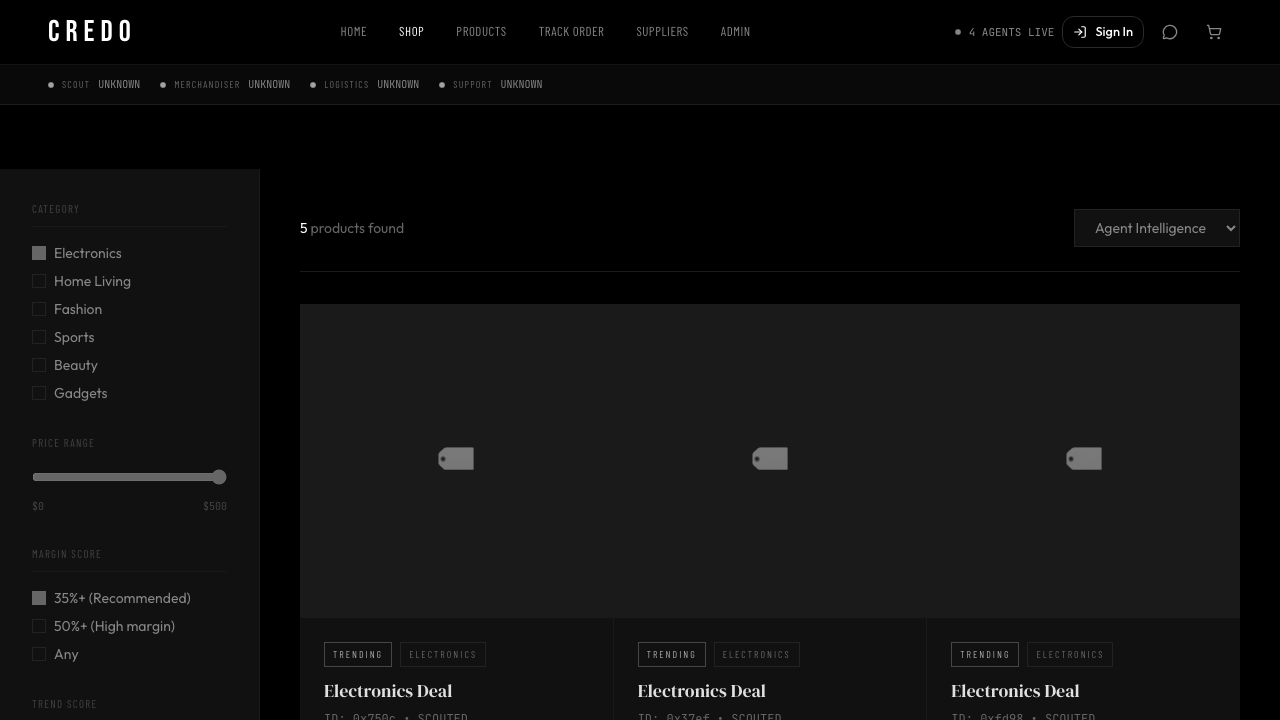The image size is (1280, 720).
Task: Uncheck the Electronics category checkbox
Action: (39, 253)
